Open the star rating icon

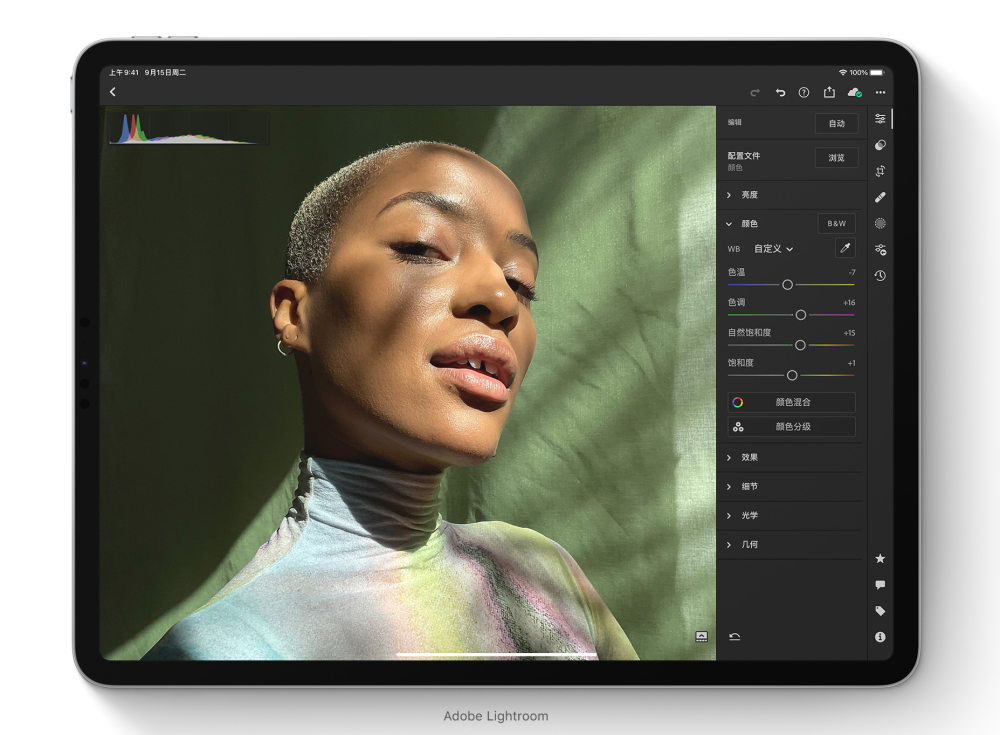[x=880, y=559]
